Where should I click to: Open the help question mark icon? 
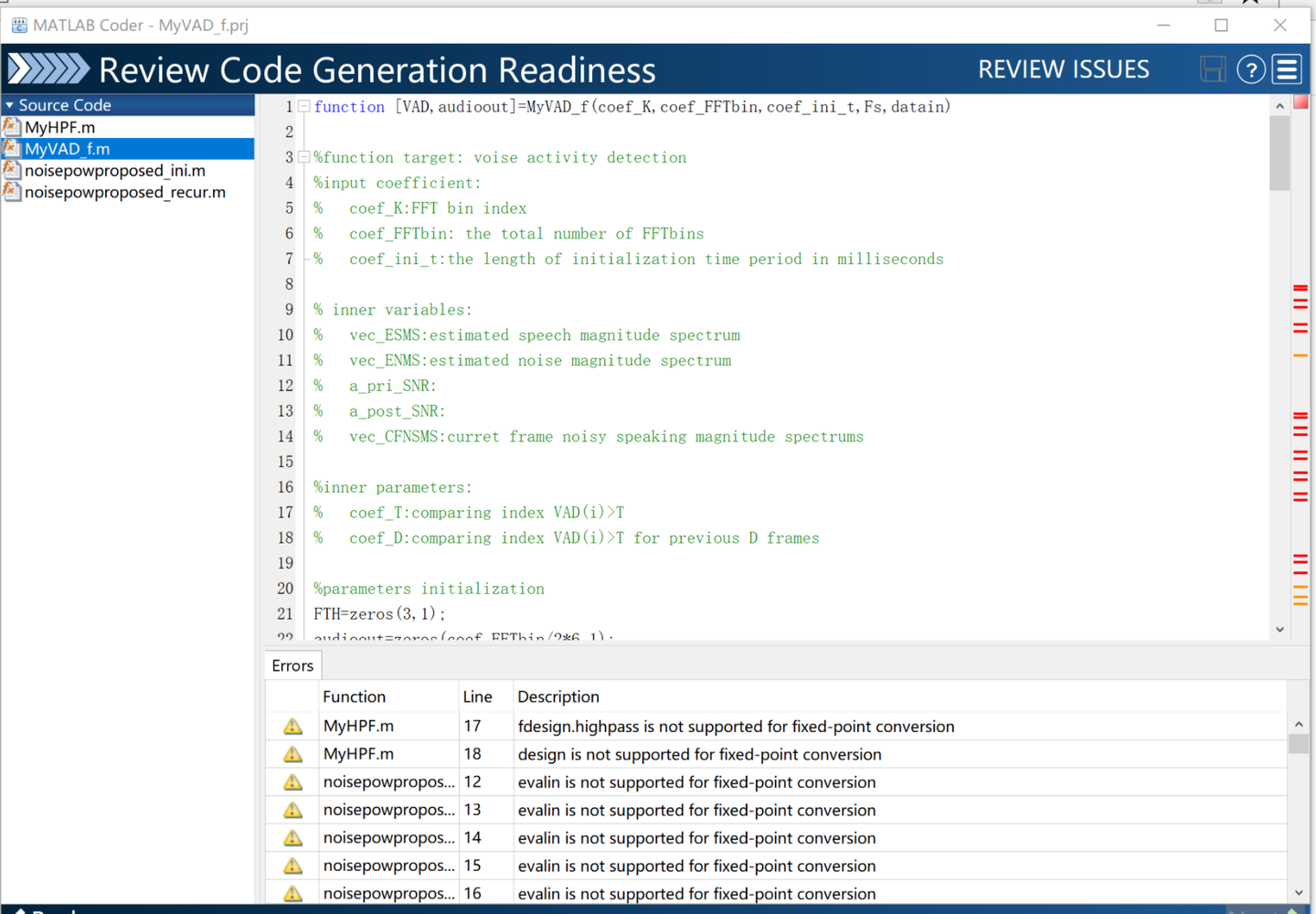pyautogui.click(x=1250, y=69)
